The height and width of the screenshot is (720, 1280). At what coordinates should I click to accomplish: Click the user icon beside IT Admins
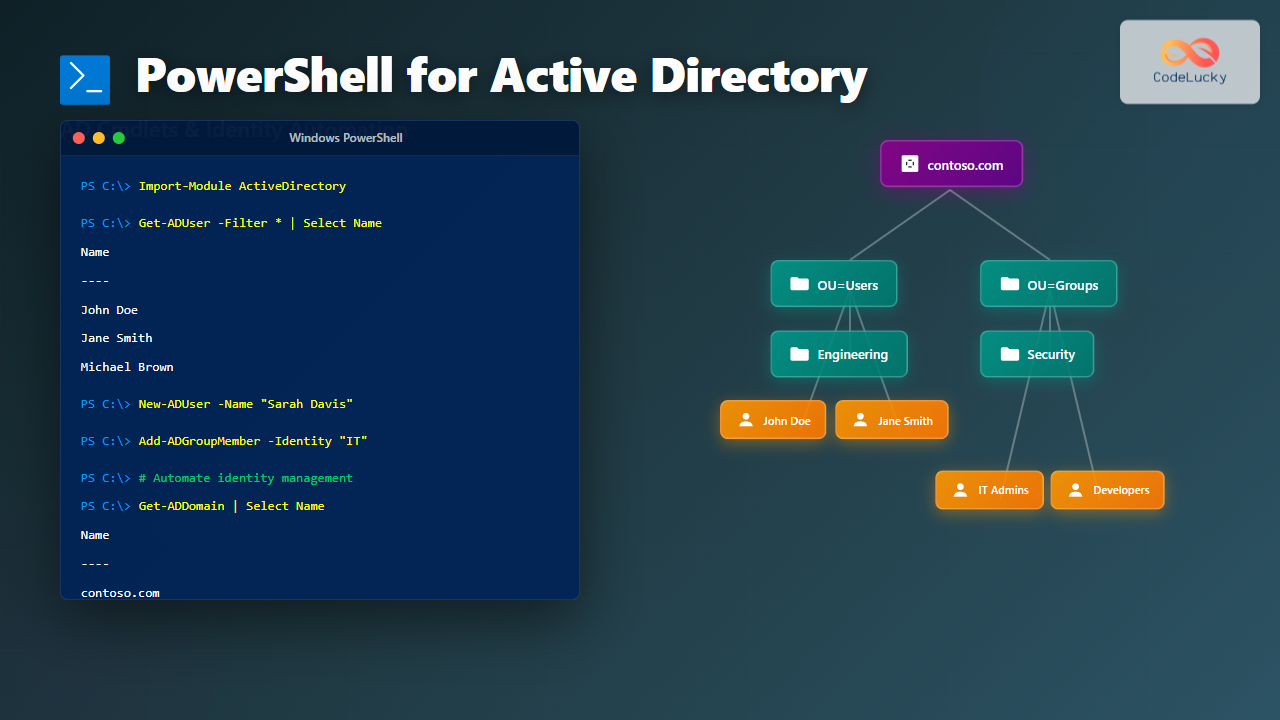(960, 490)
